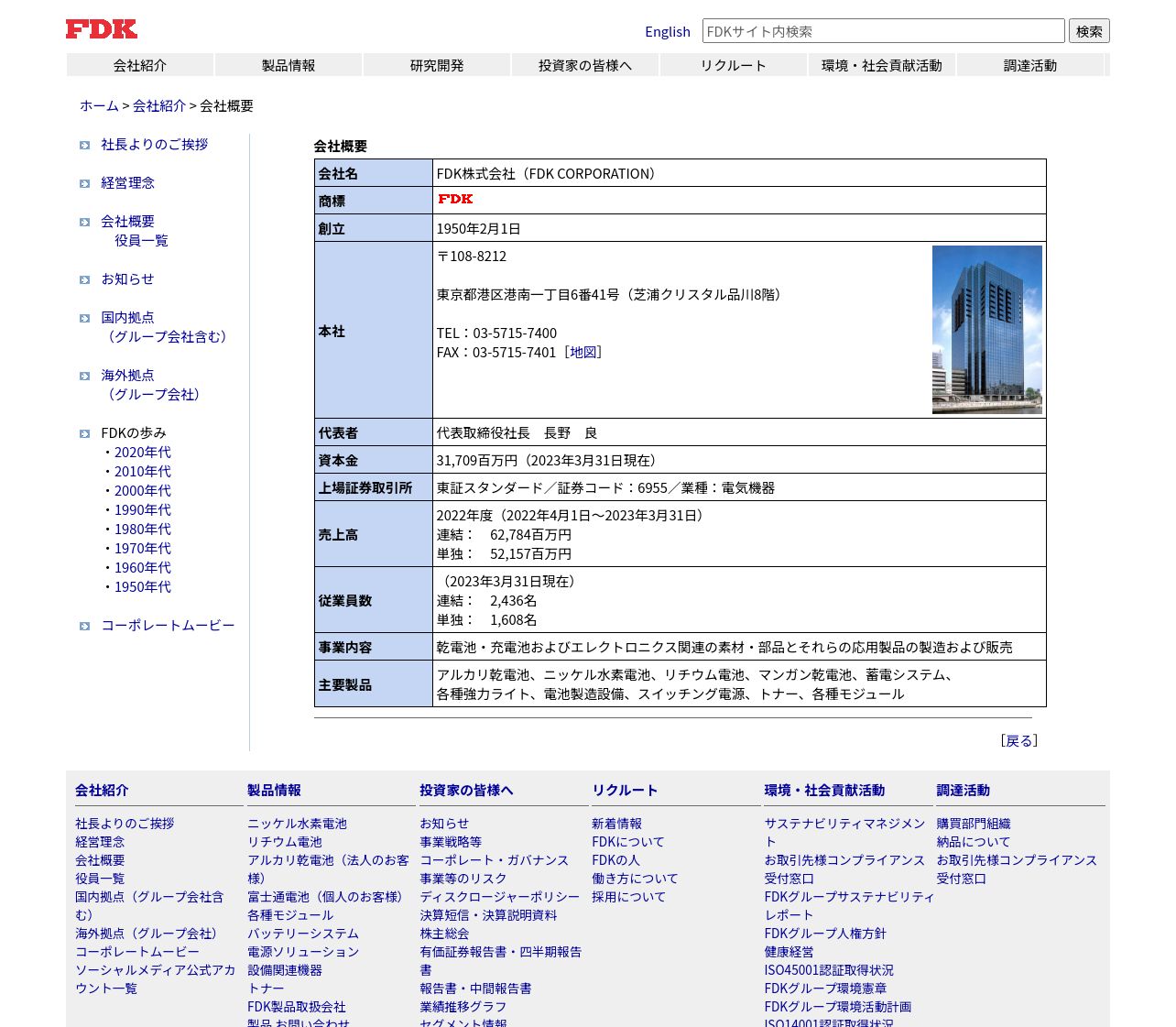
Task: Open コーポレートムービー in the sidebar
Action: click(169, 626)
